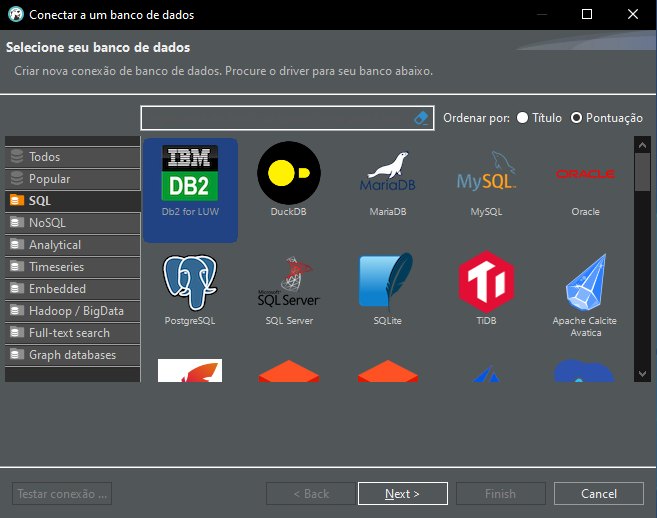
Task: Pick the SQLite feather driver
Action: (x=388, y=290)
